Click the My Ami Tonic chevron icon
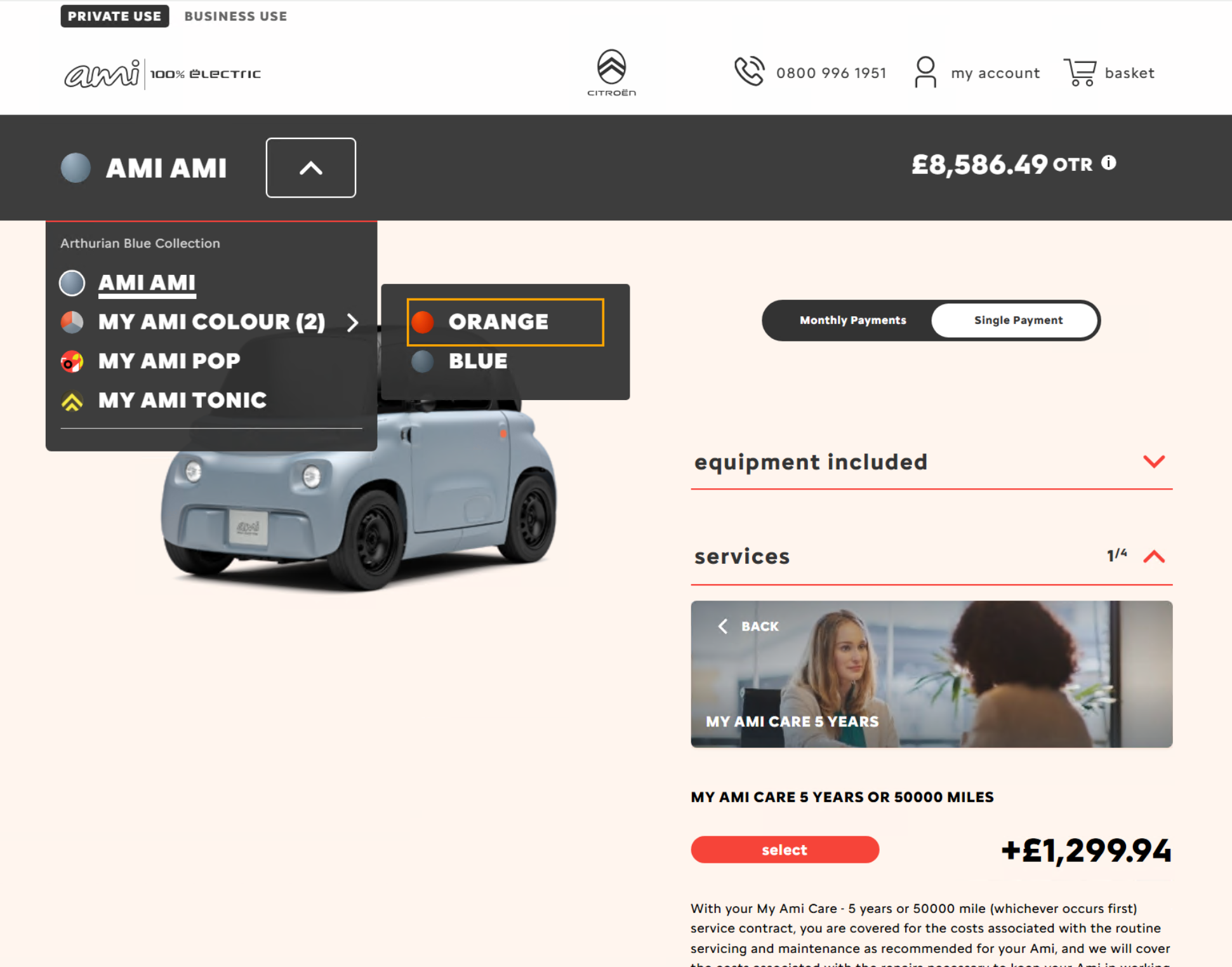1232x967 pixels. [72, 401]
